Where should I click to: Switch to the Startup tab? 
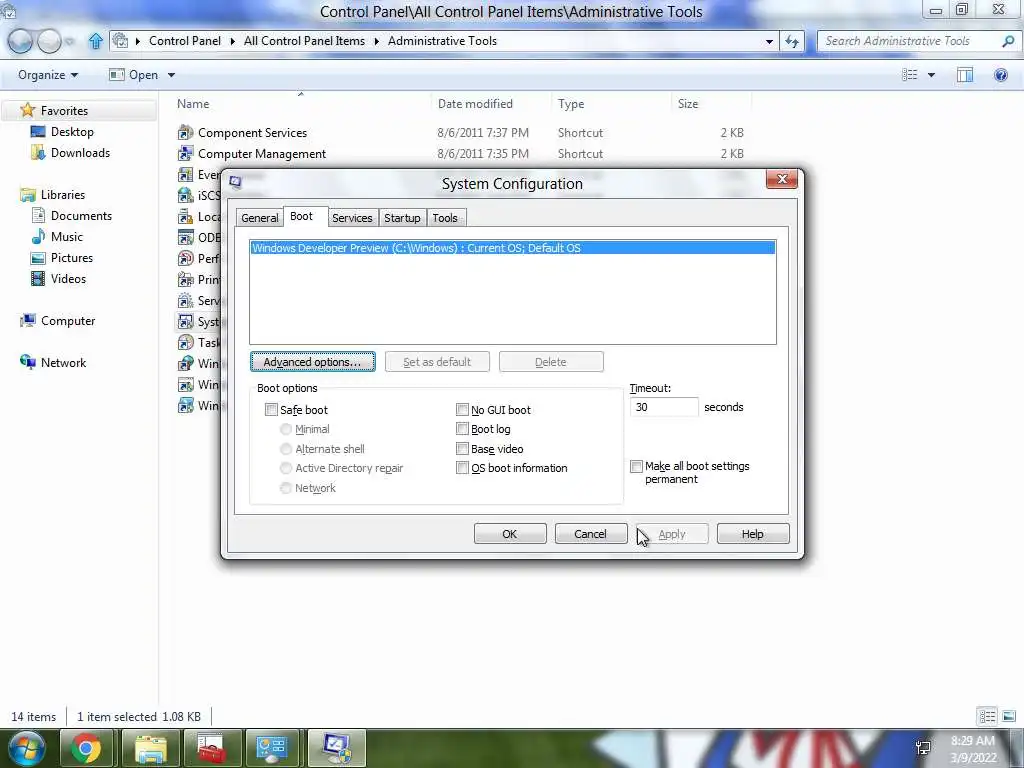click(x=402, y=218)
